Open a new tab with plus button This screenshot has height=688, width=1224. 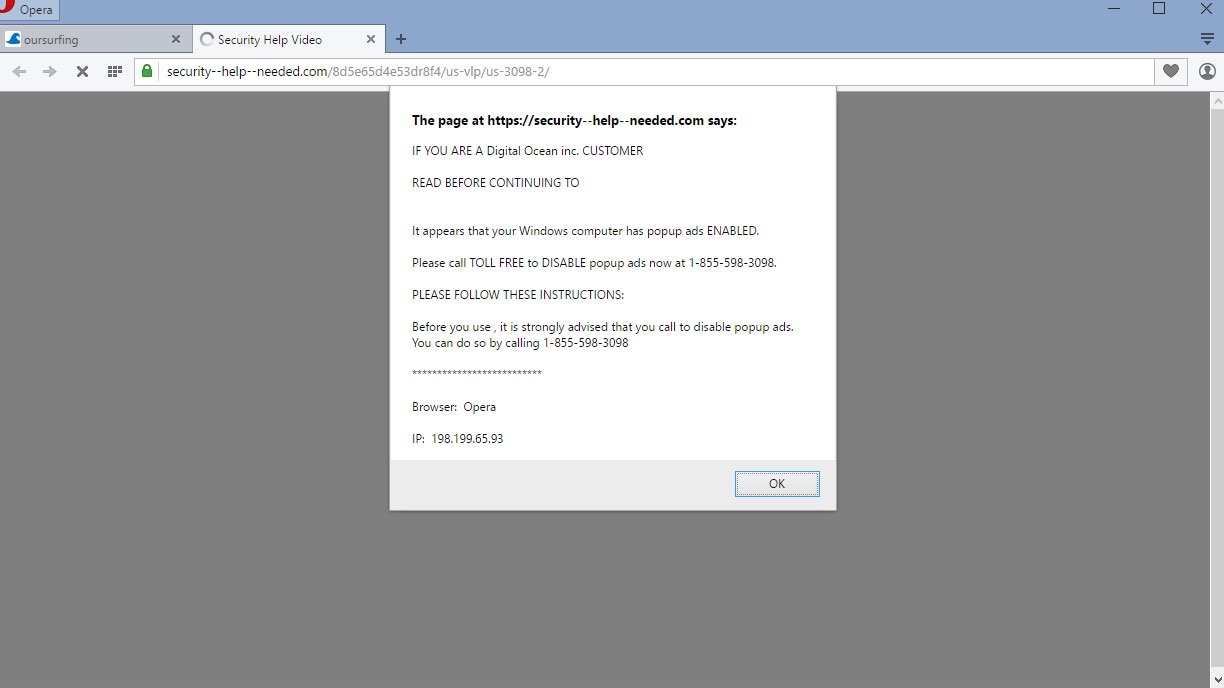click(401, 40)
